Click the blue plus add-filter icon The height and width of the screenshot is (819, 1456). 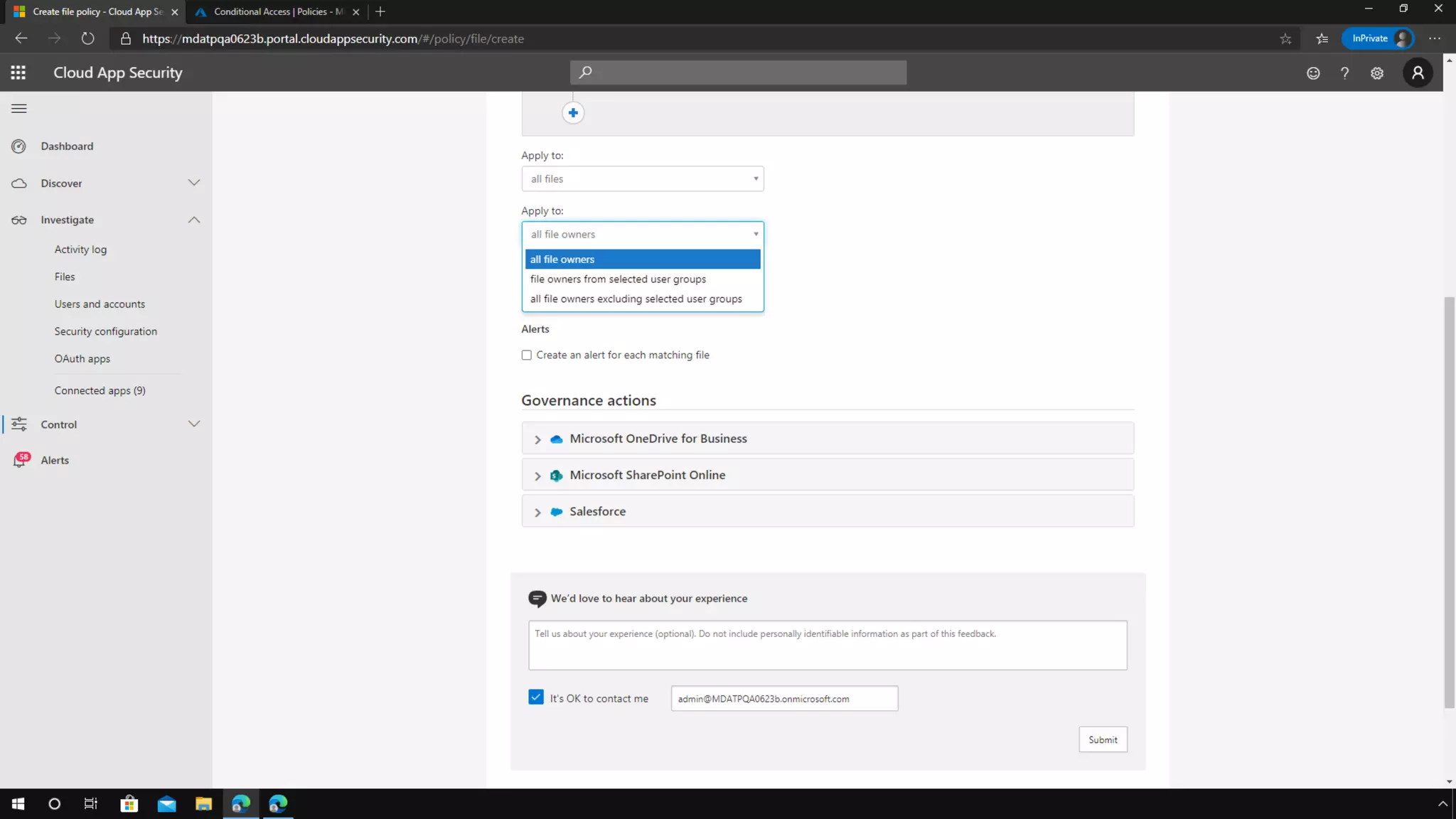(x=573, y=113)
